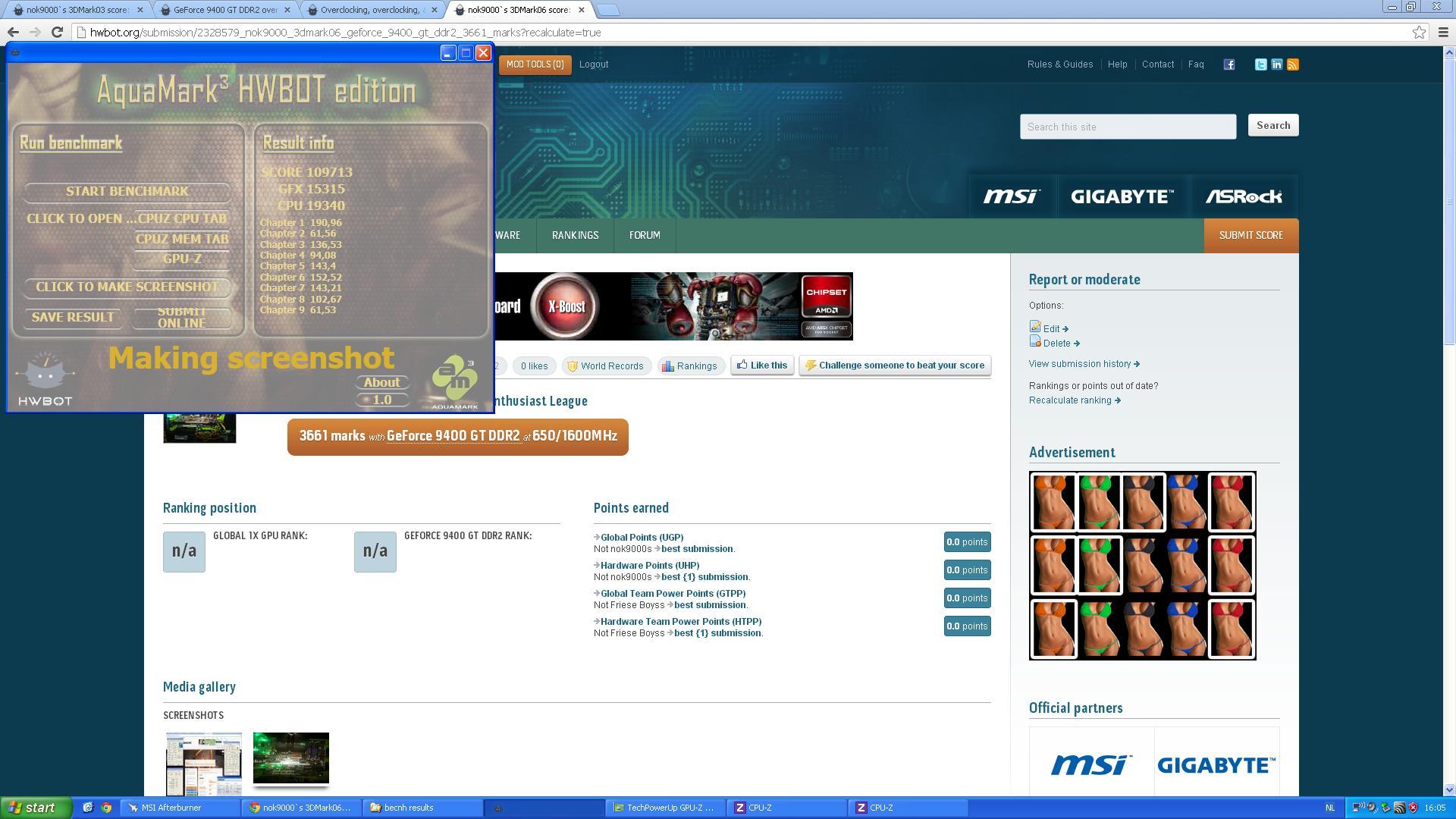Click SUBMIT ONLINE in AquaMark
This screenshot has height=819, width=1456.
pyautogui.click(x=182, y=317)
